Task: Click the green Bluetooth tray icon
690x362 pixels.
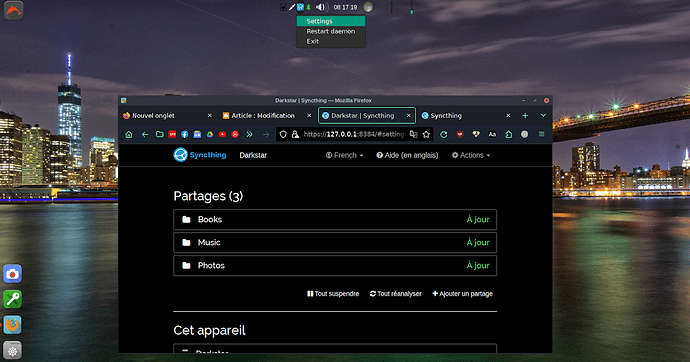Action: (x=308, y=7)
